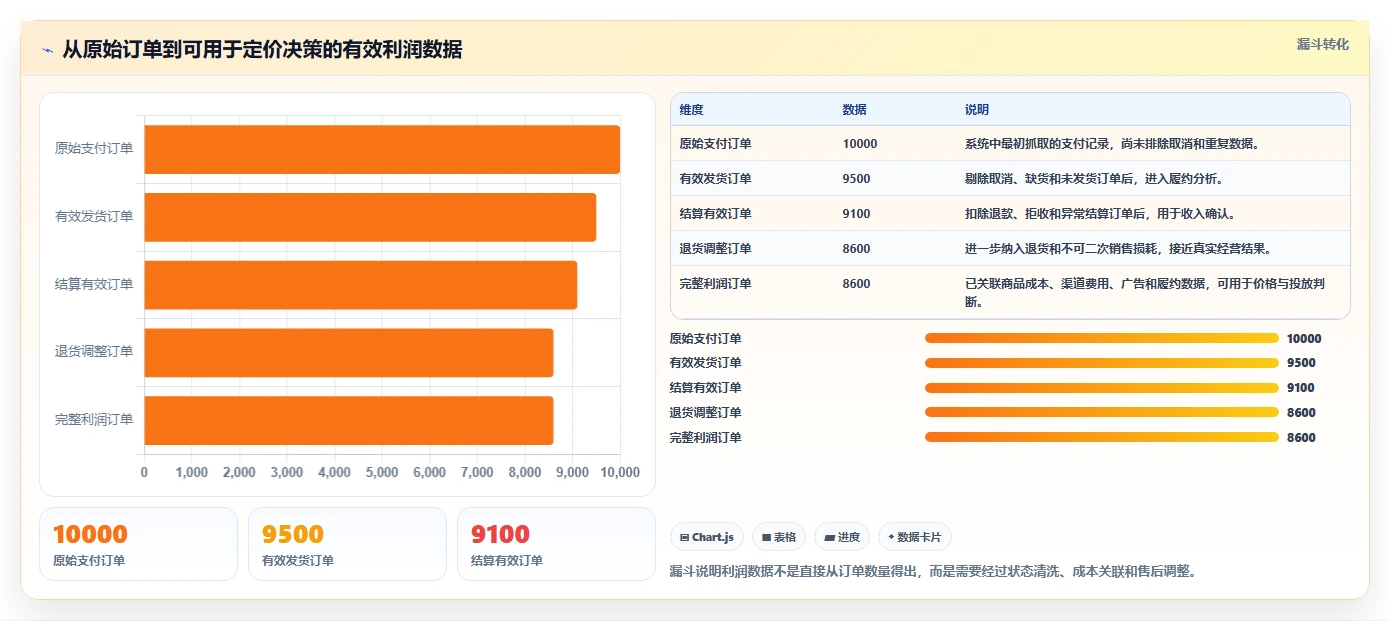Click the footer note starting 漏斗说明利润数据
The width and height of the screenshot is (1390, 621).
[x=933, y=572]
